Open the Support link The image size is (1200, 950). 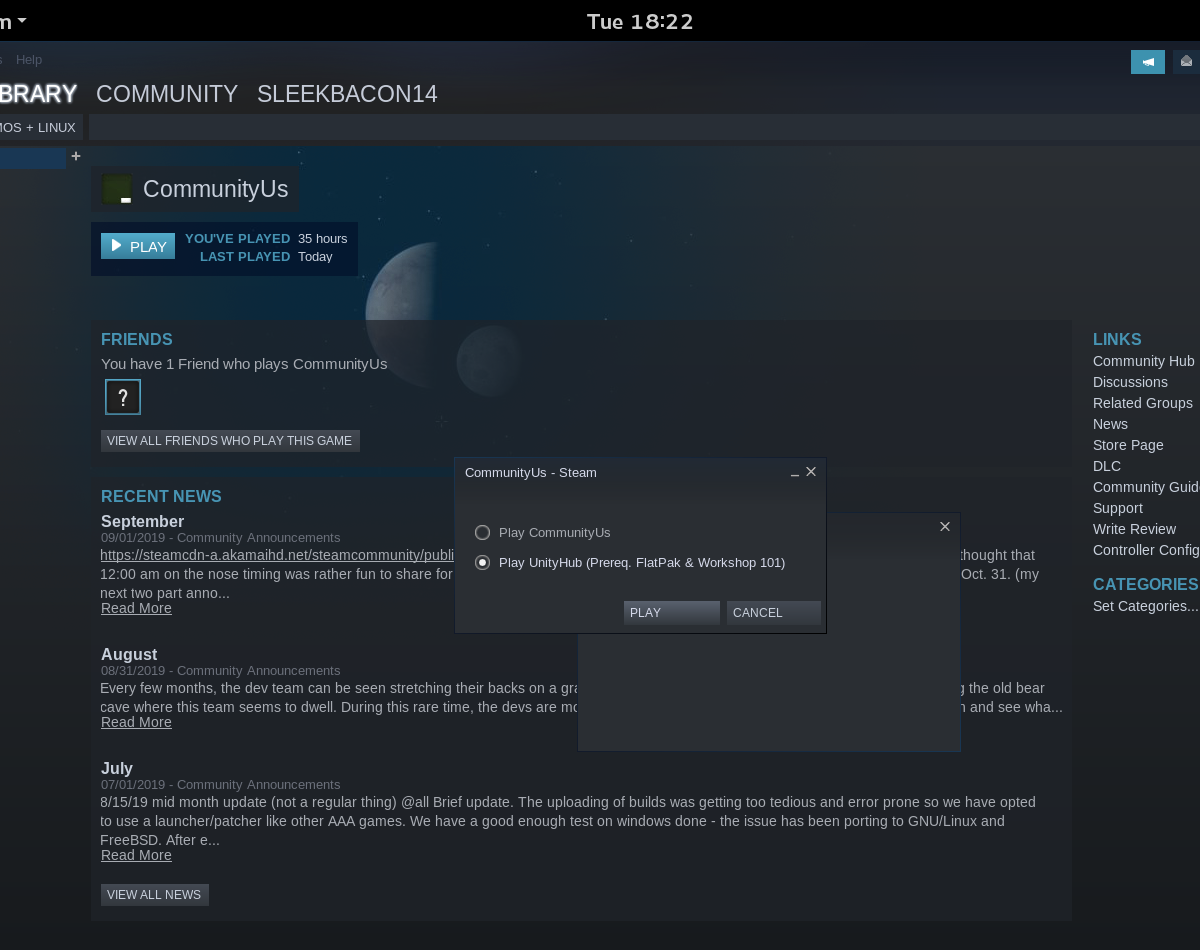click(1118, 508)
